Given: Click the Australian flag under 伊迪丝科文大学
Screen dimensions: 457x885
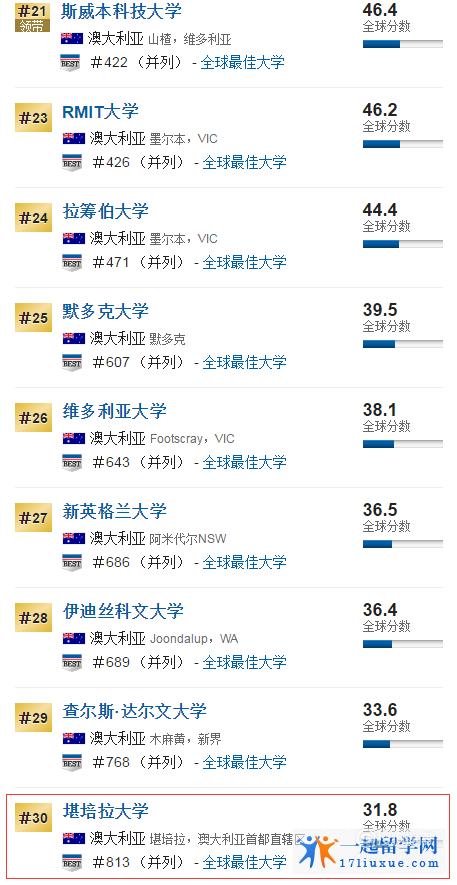Looking at the screenshot, I should [74, 638].
